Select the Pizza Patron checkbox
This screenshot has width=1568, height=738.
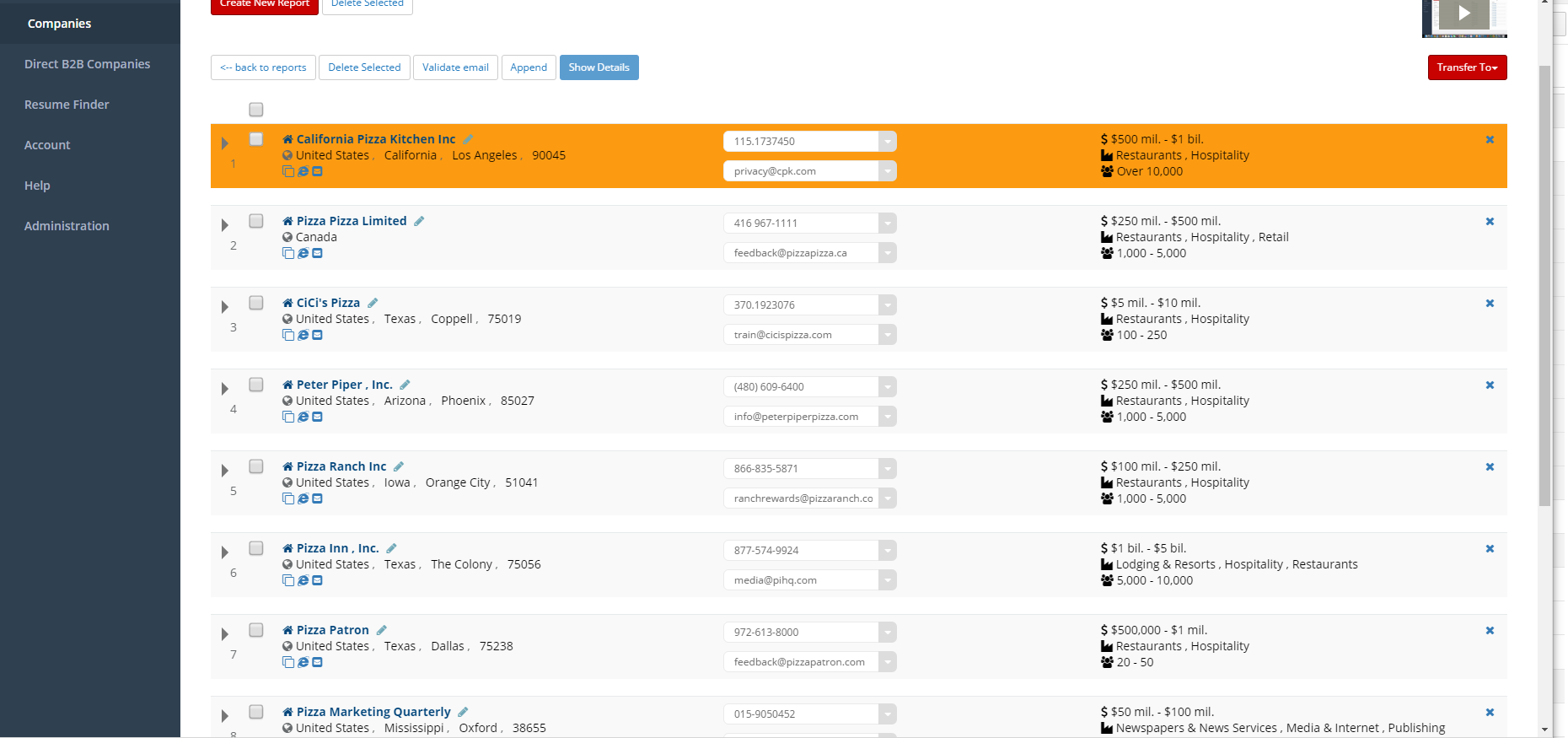tap(256, 630)
